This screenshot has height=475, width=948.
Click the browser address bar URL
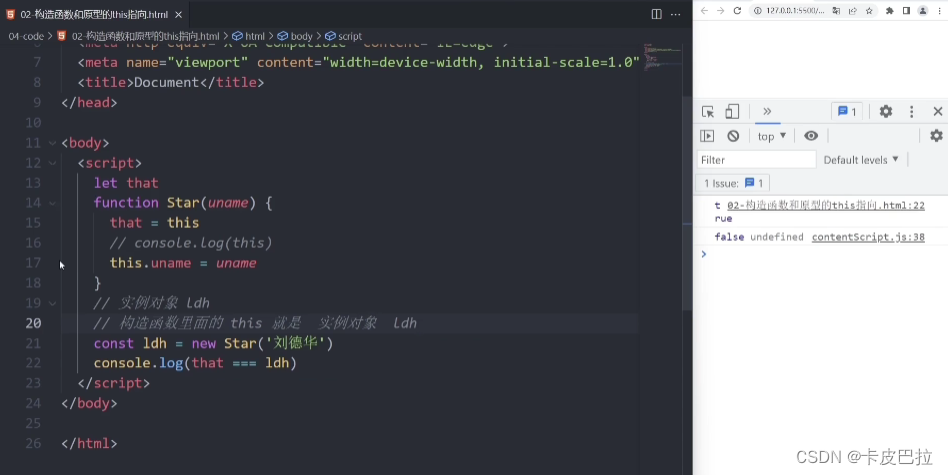tap(795, 11)
